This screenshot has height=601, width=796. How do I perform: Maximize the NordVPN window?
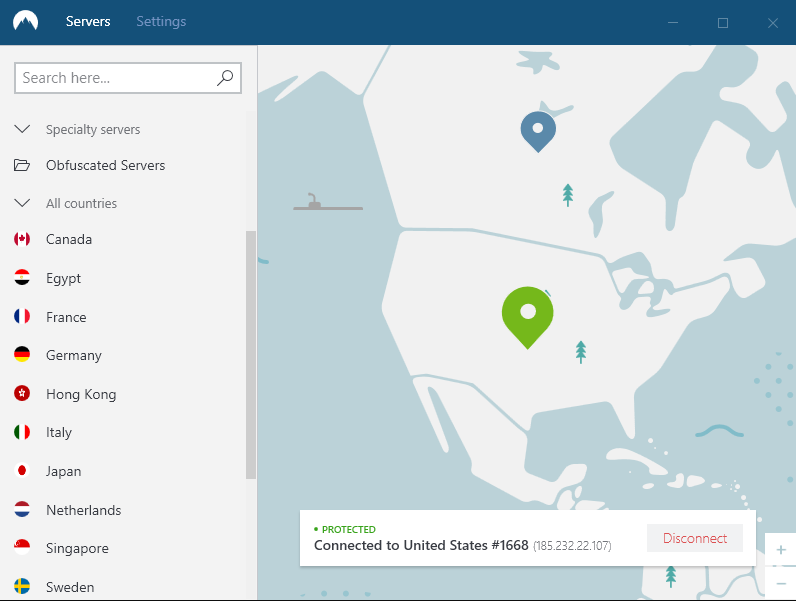tap(723, 23)
